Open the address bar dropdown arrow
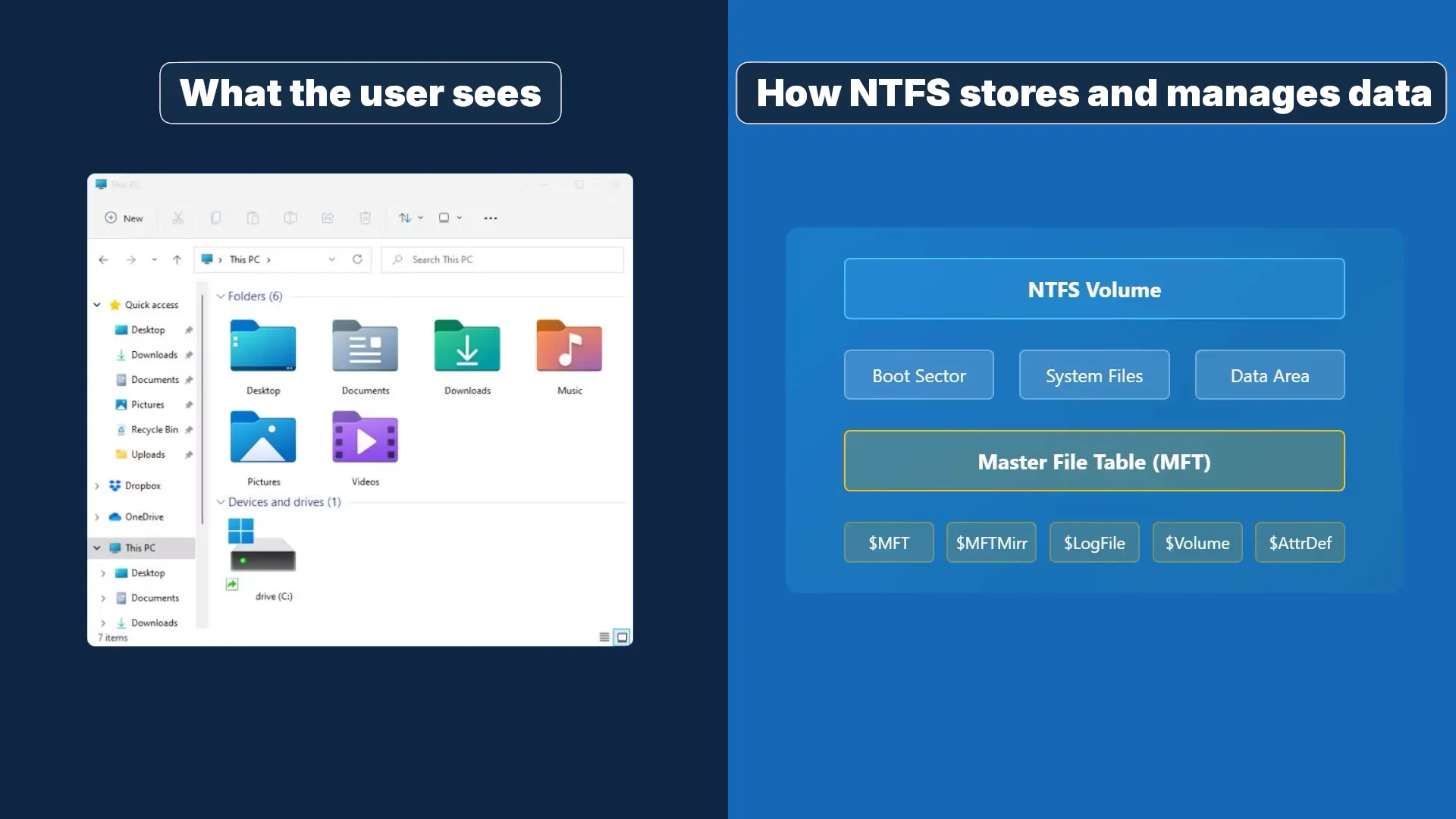 pyautogui.click(x=331, y=259)
